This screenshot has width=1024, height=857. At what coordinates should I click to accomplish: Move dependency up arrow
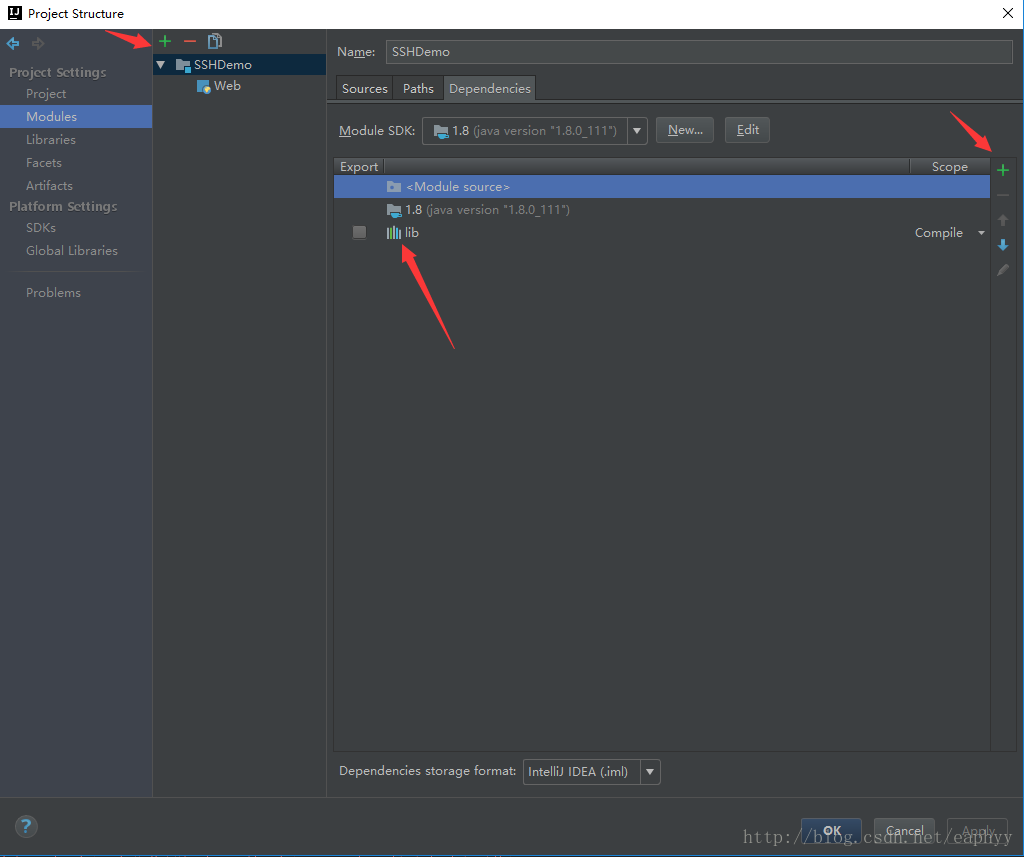pyautogui.click(x=1003, y=220)
